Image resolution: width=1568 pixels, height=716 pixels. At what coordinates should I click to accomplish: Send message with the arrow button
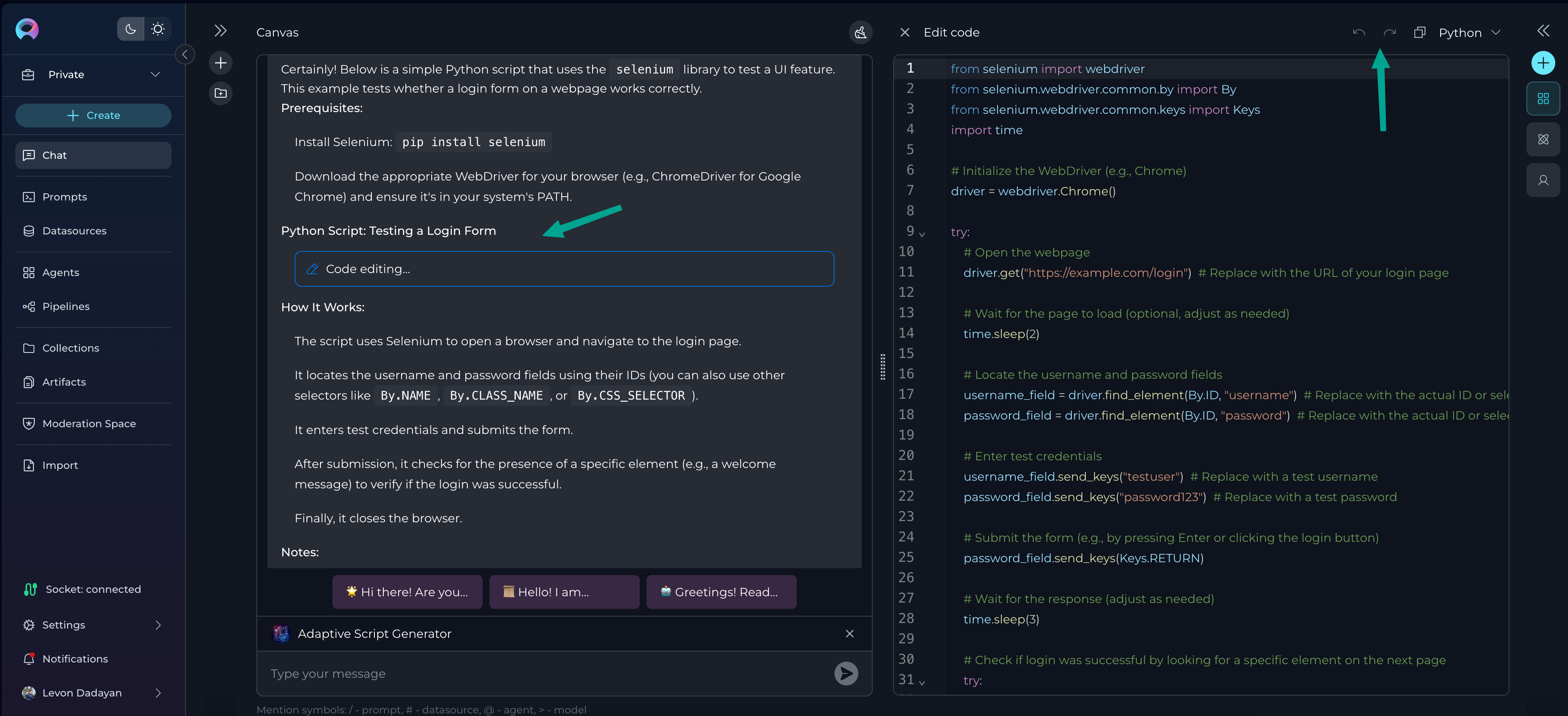point(846,674)
